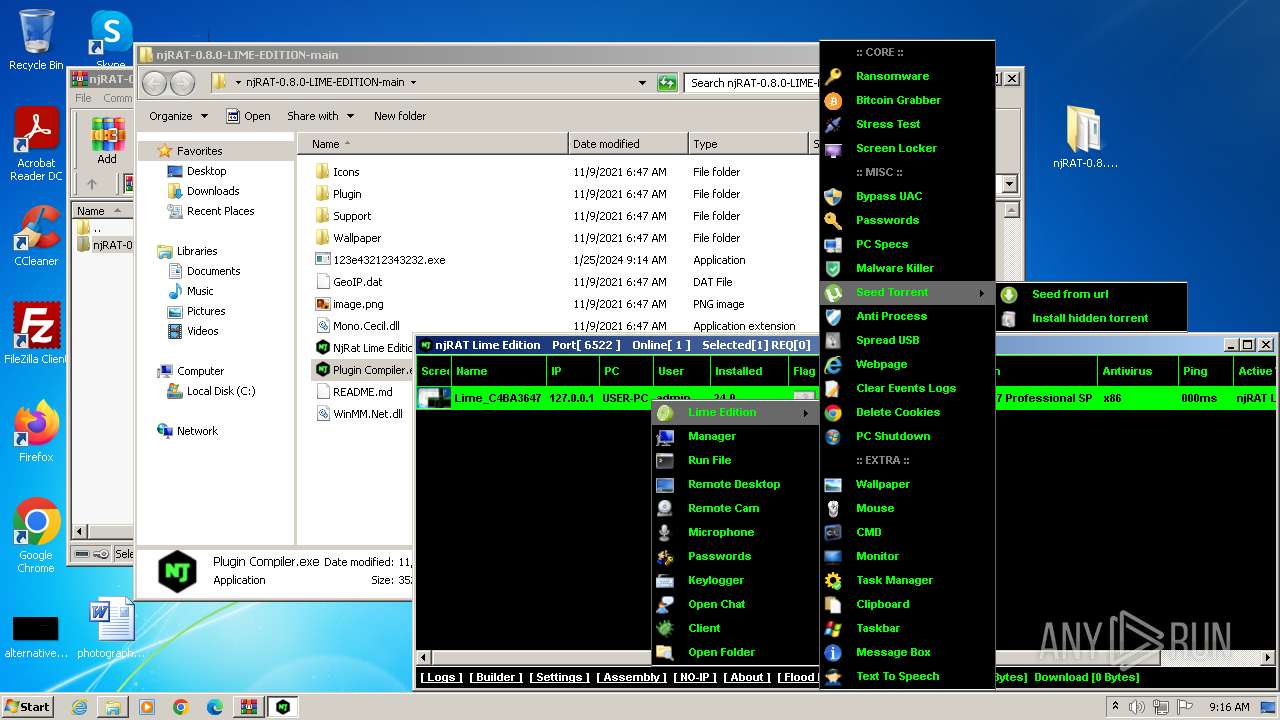
Task: Click the PC Specs icon
Action: [833, 244]
